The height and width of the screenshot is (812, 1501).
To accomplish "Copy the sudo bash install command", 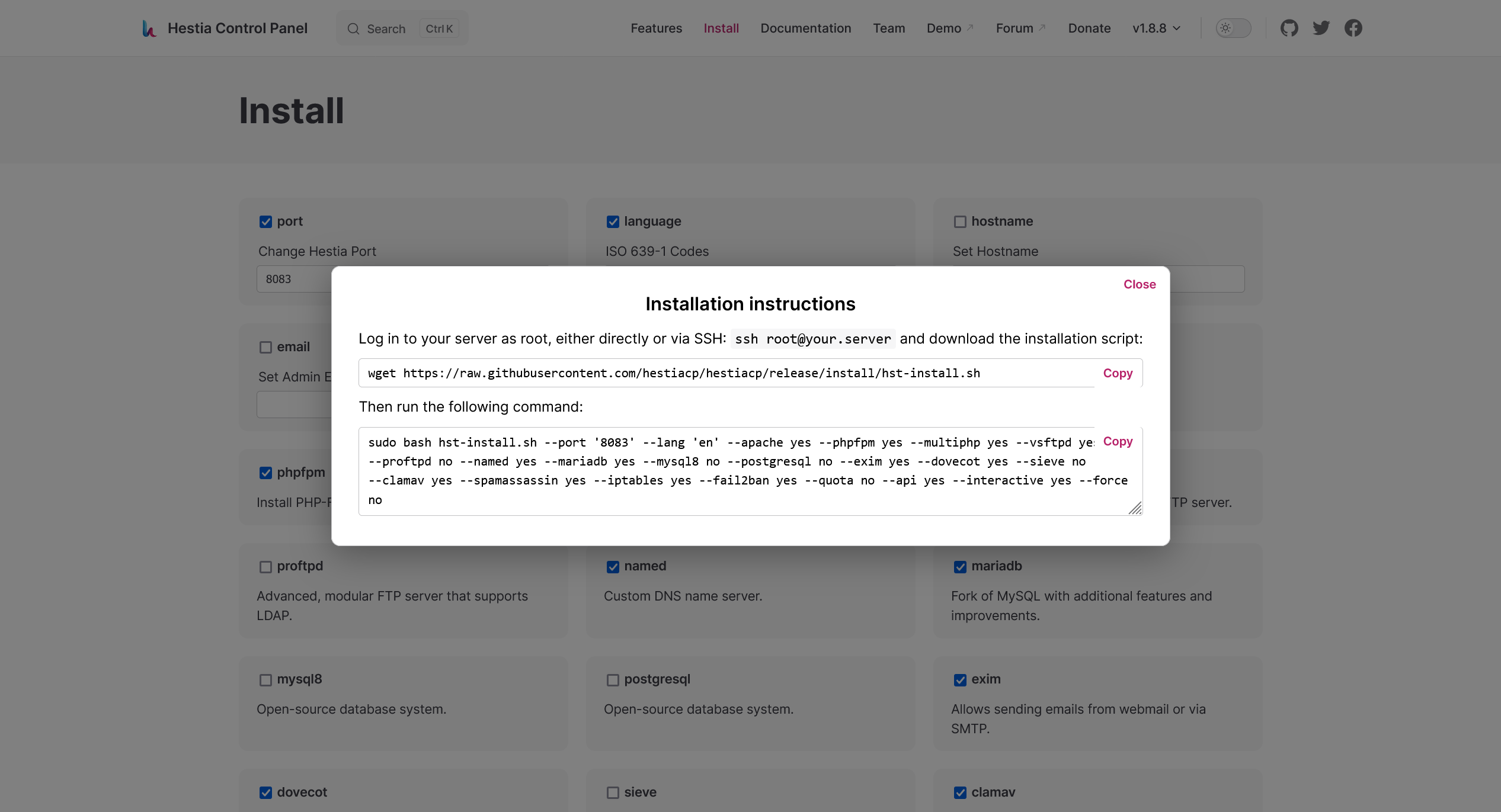I will click(1118, 441).
